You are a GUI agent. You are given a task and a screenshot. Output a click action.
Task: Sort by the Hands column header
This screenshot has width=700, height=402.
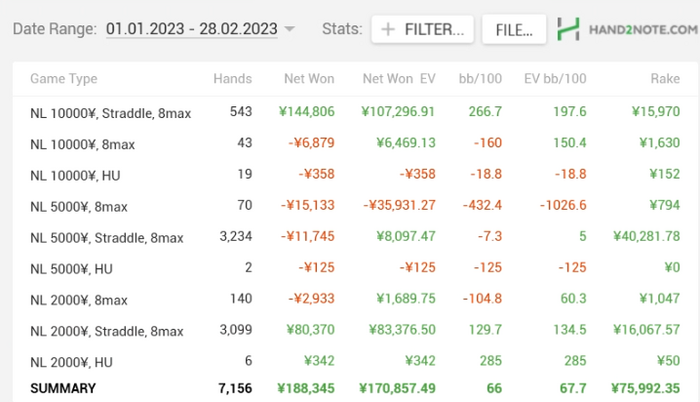tap(232, 78)
